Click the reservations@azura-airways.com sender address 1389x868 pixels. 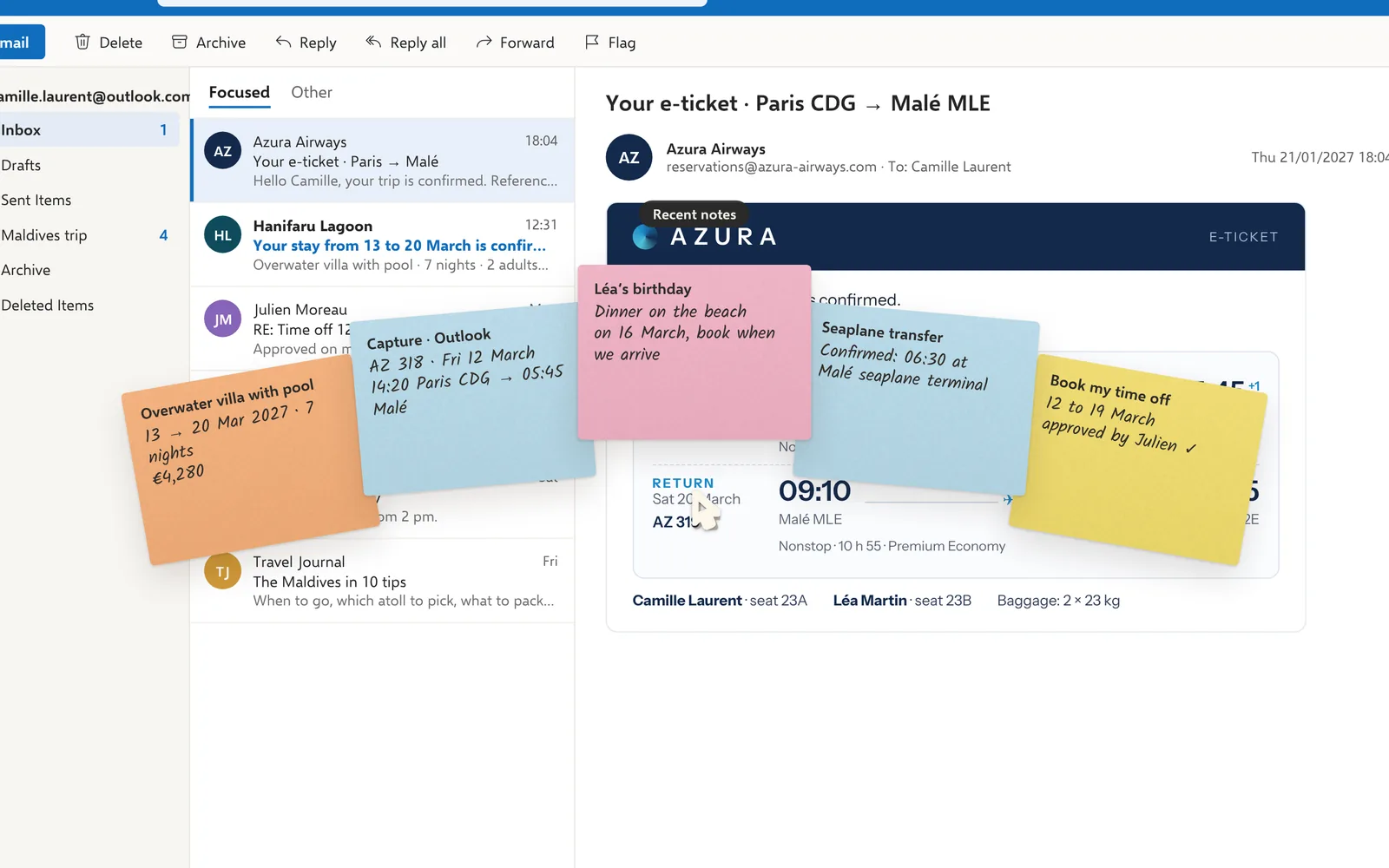point(771,167)
